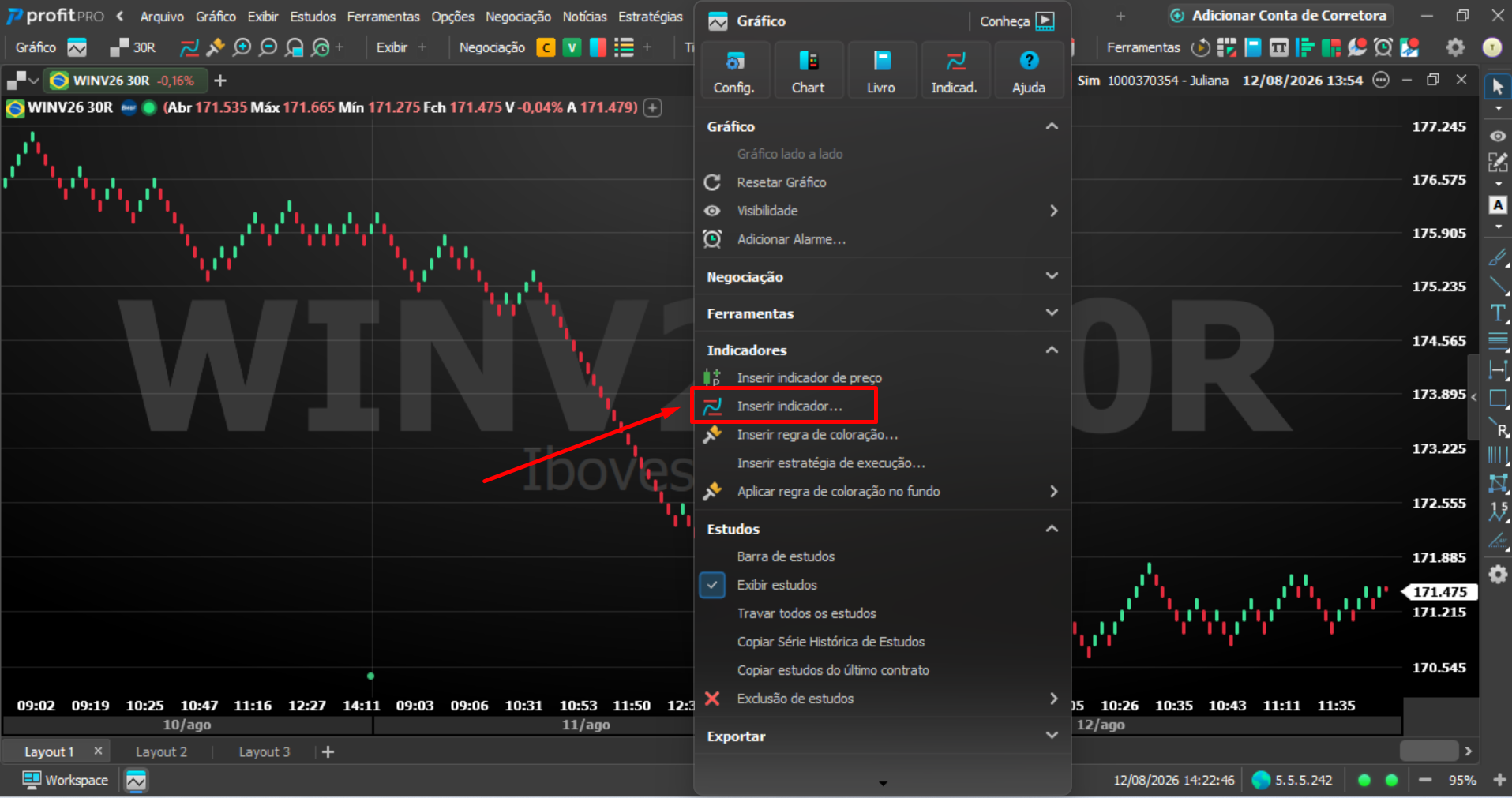The image size is (1512, 798).
Task: Open the Opções menu
Action: [x=452, y=17]
